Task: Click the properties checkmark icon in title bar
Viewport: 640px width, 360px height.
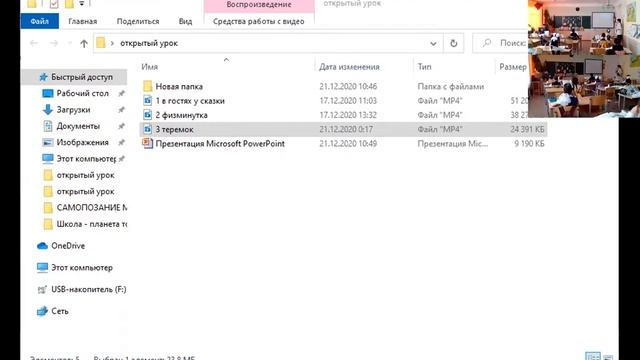Action: point(53,4)
